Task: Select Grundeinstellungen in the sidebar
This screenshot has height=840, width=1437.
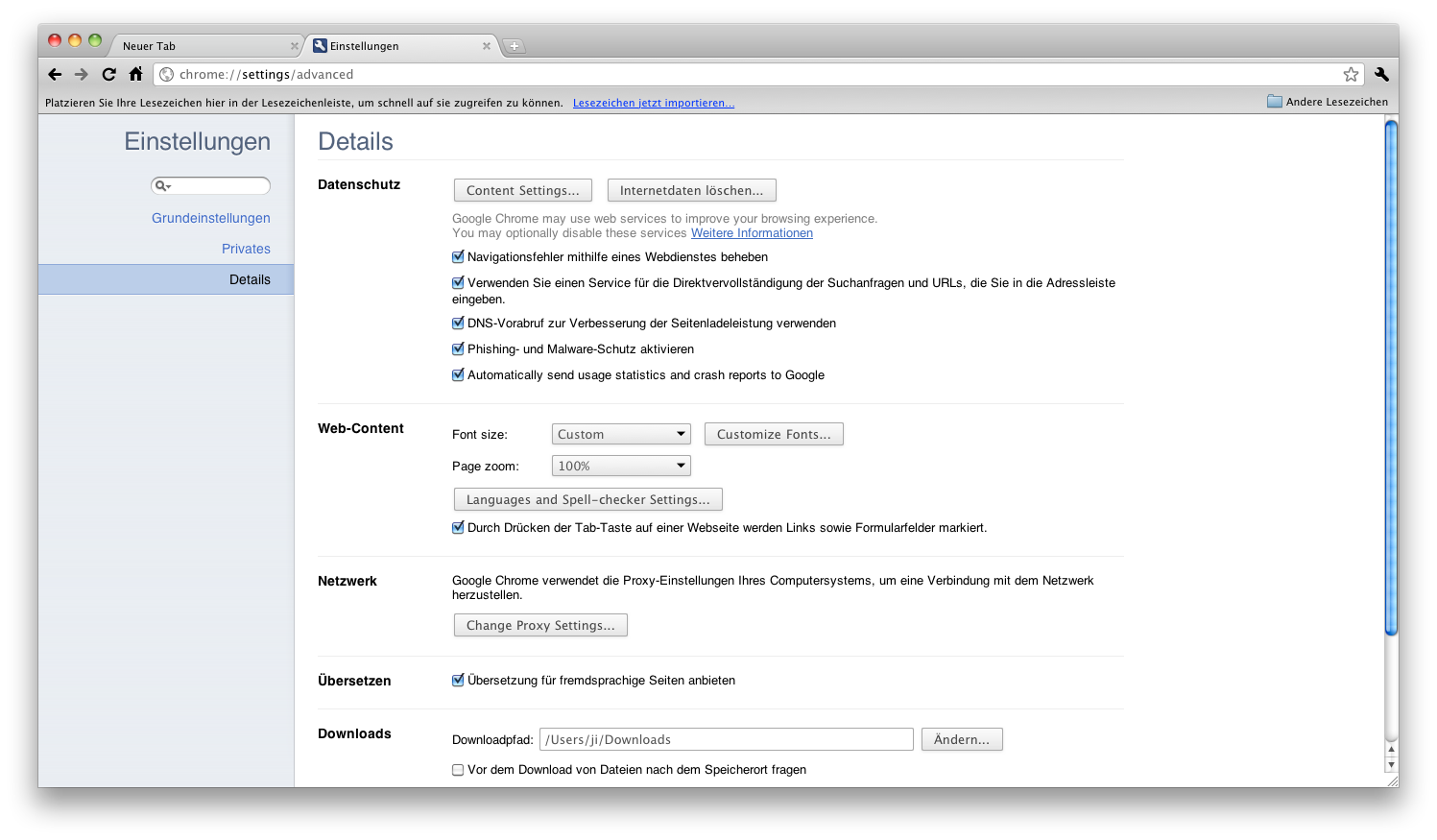Action: click(x=210, y=218)
